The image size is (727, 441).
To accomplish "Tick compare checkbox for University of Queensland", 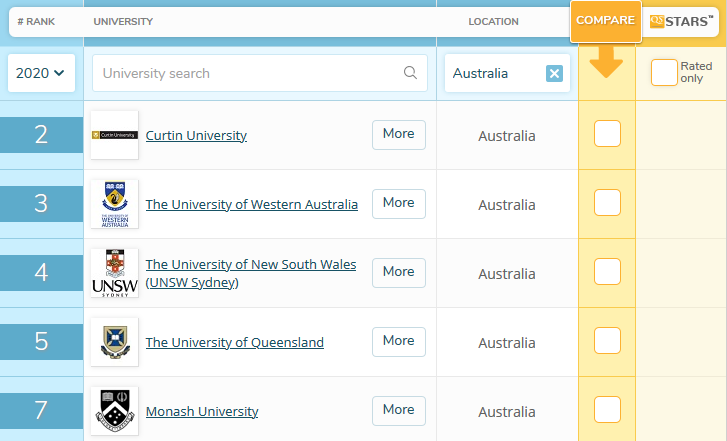I will [607, 341].
